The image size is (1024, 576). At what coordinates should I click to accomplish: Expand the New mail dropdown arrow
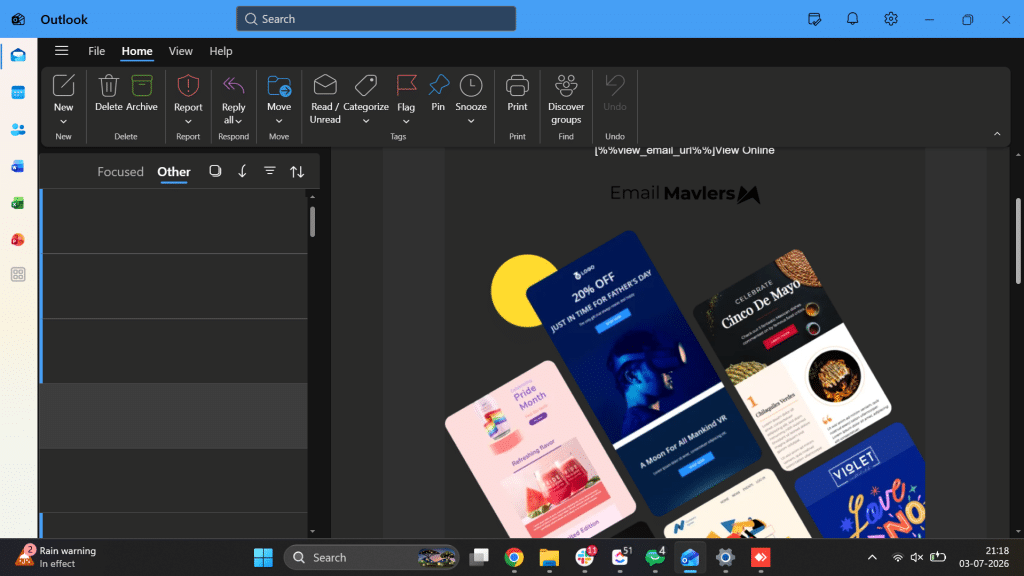pos(63,122)
